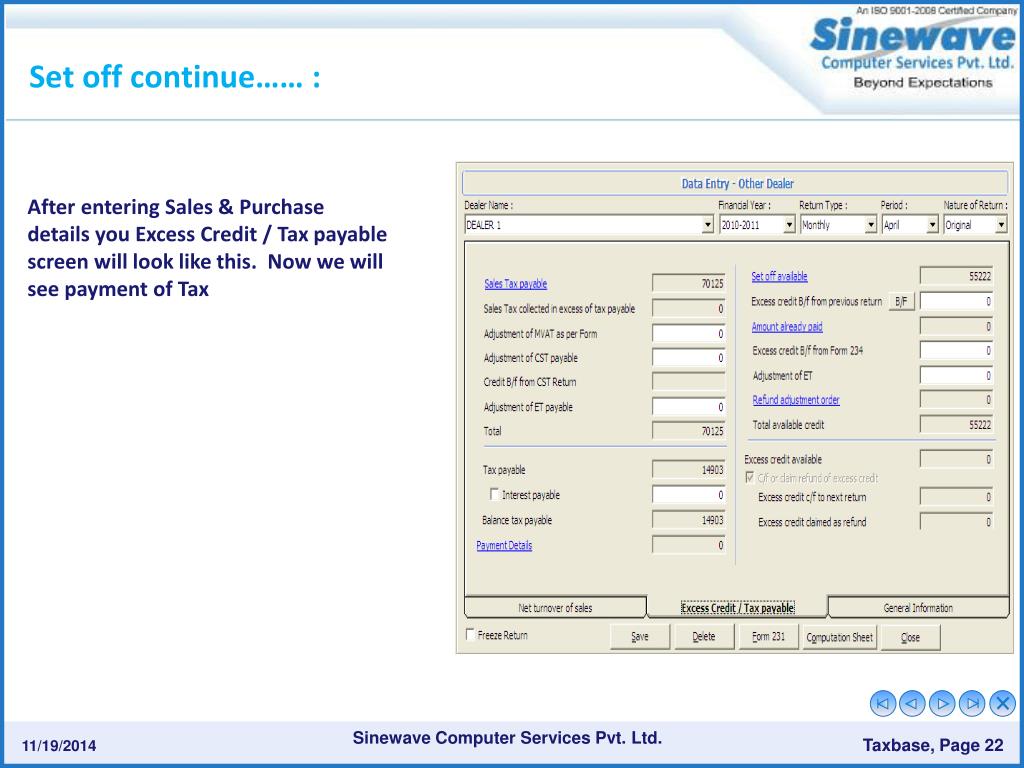Jump to last slide navigation icon
The height and width of the screenshot is (768, 1024).
tap(972, 703)
